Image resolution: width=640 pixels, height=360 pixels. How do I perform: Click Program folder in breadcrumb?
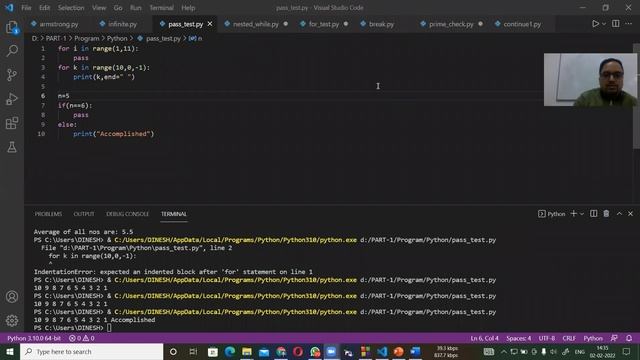pos(87,38)
